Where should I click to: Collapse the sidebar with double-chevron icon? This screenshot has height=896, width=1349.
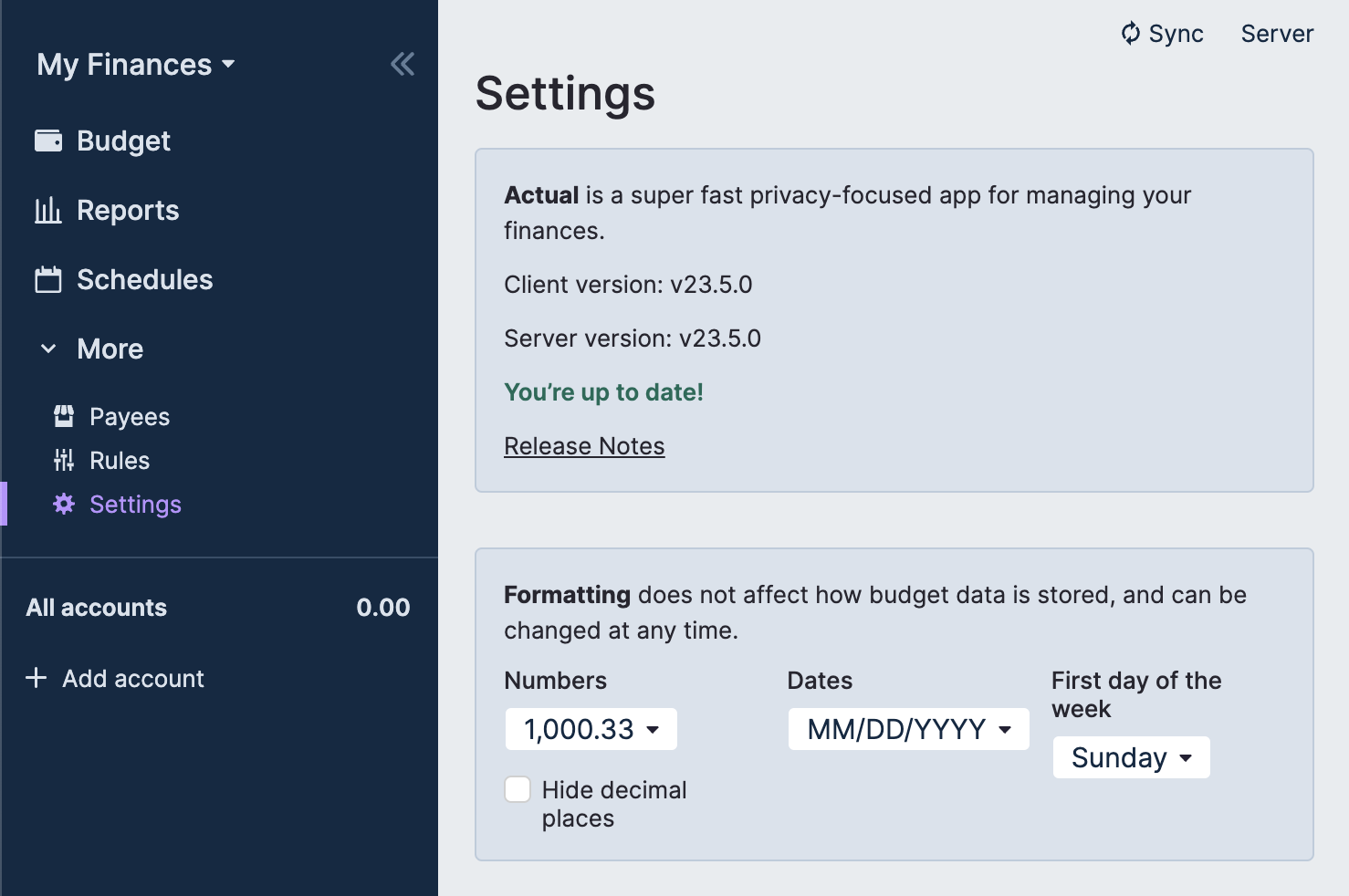click(x=403, y=64)
